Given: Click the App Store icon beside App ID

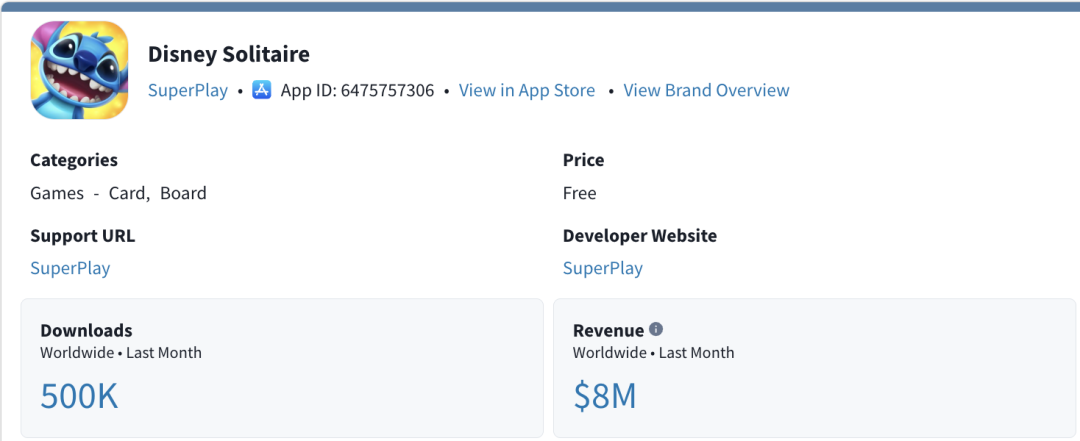Looking at the screenshot, I should click(x=262, y=90).
